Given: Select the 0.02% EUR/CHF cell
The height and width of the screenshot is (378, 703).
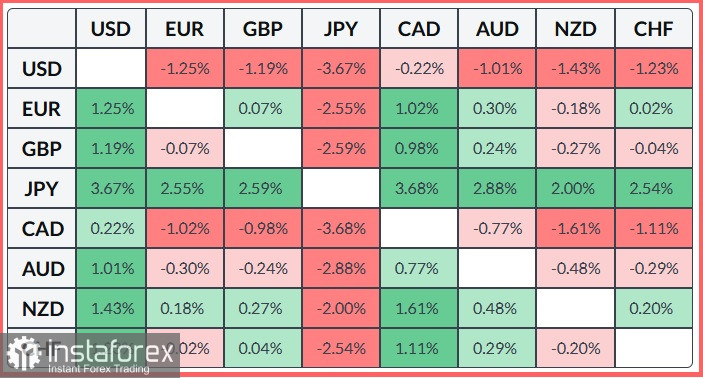Looking at the screenshot, I should (x=653, y=109).
